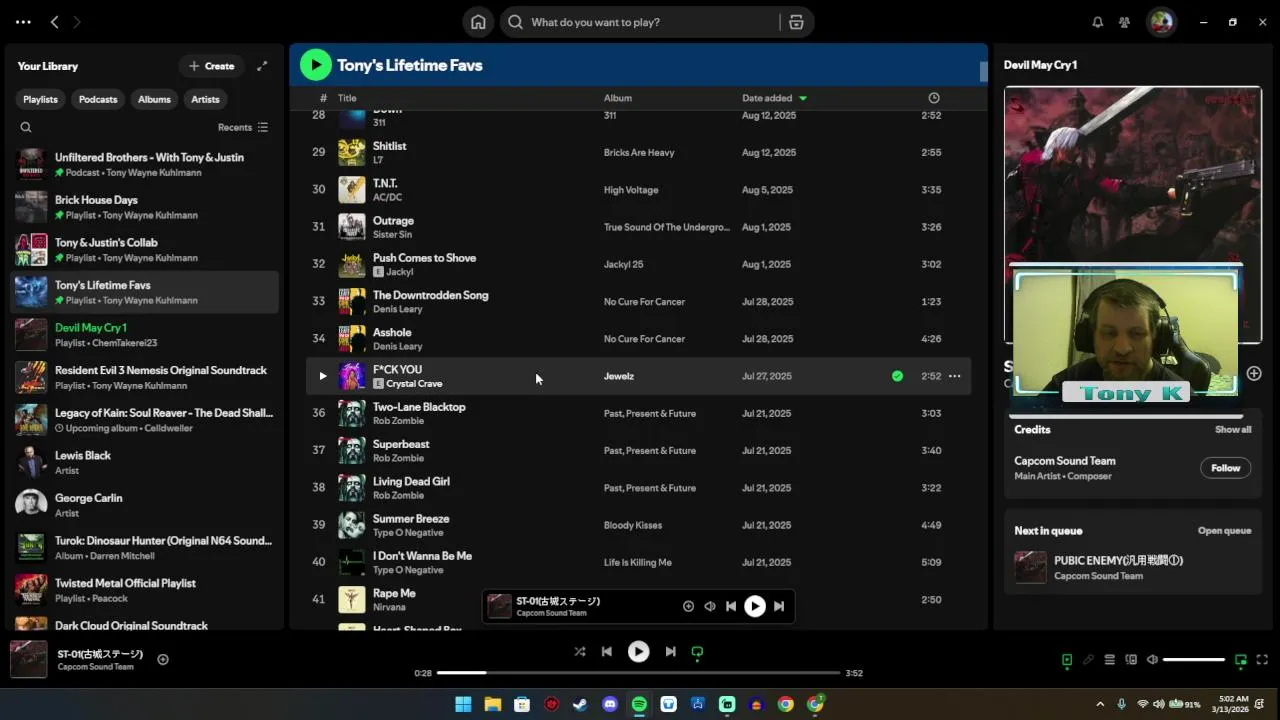The width and height of the screenshot is (1280, 720).
Task: Filter library by Playlists
Action: pyautogui.click(x=40, y=99)
